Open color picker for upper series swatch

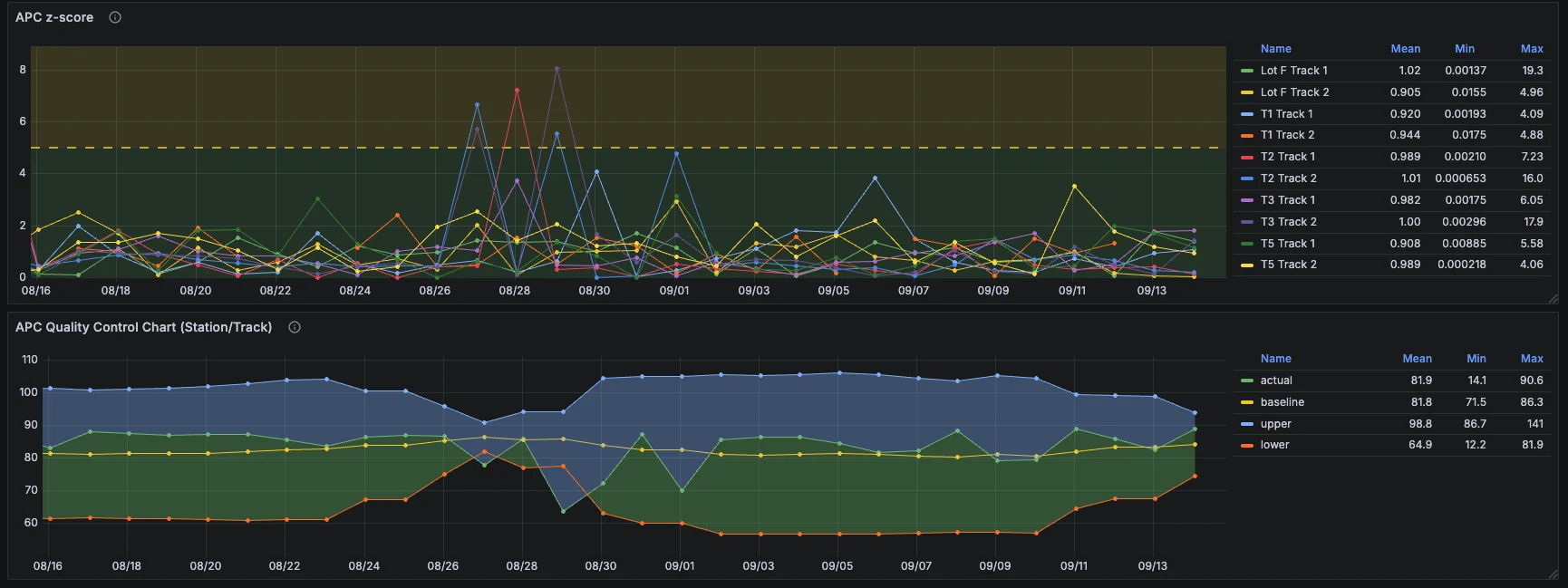pos(1246,424)
